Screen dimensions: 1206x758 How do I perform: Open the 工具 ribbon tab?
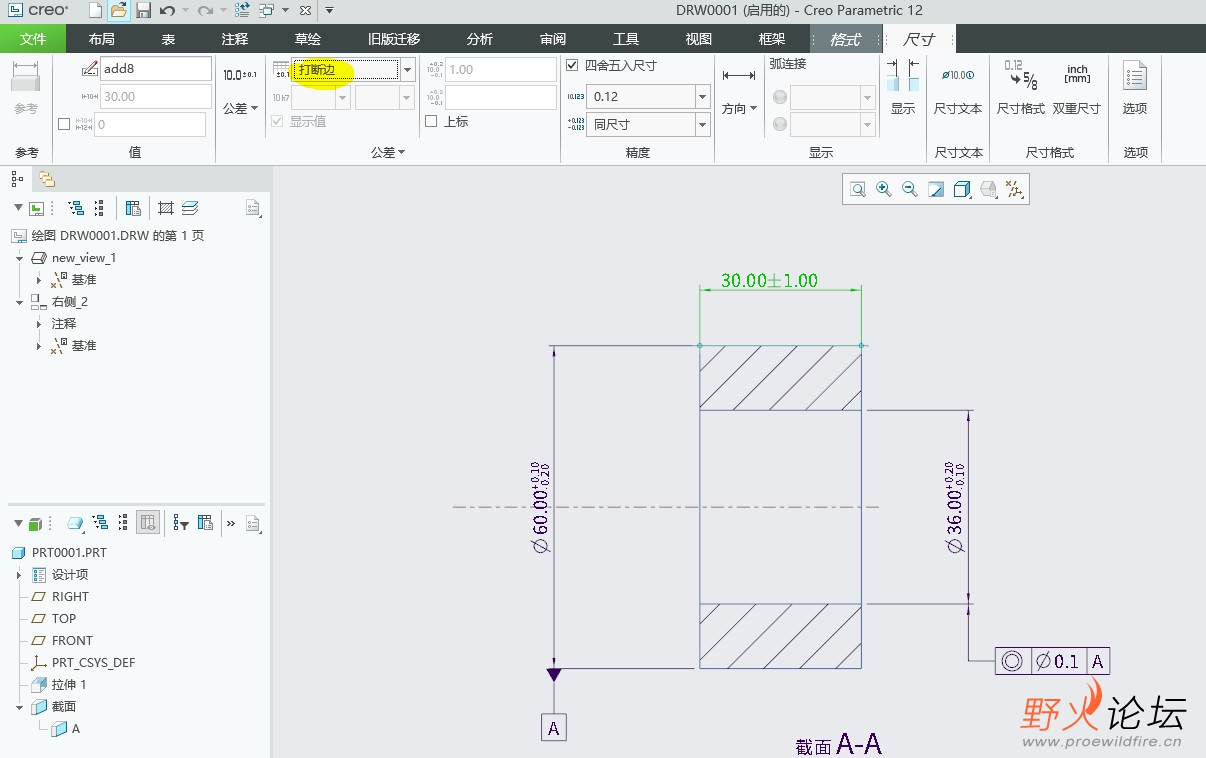coord(626,39)
